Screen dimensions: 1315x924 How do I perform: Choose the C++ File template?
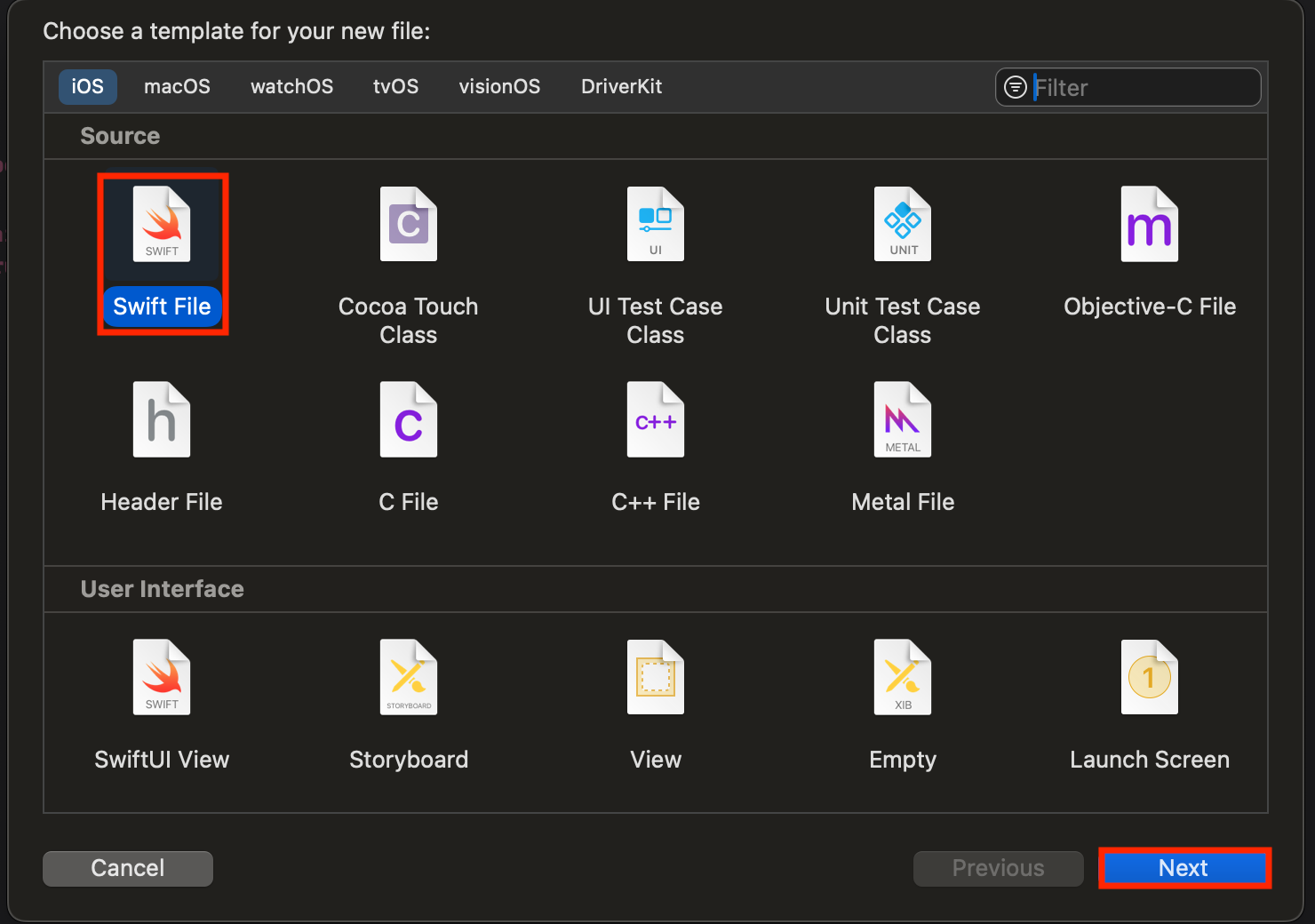click(x=655, y=420)
